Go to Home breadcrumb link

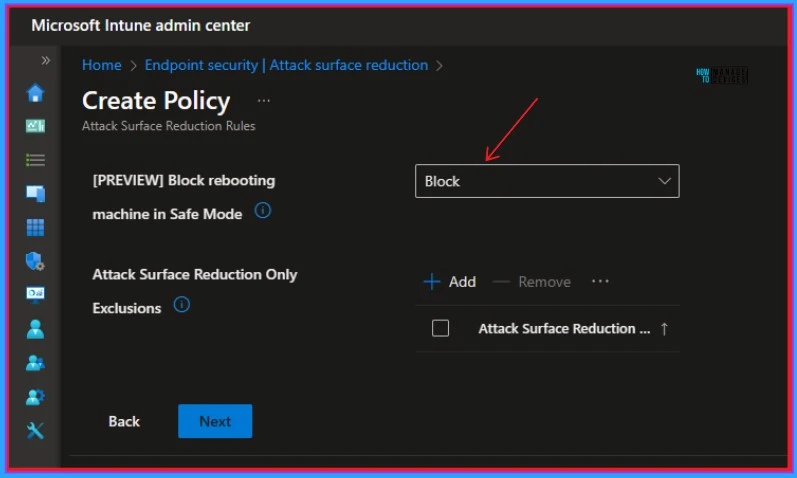(102, 65)
